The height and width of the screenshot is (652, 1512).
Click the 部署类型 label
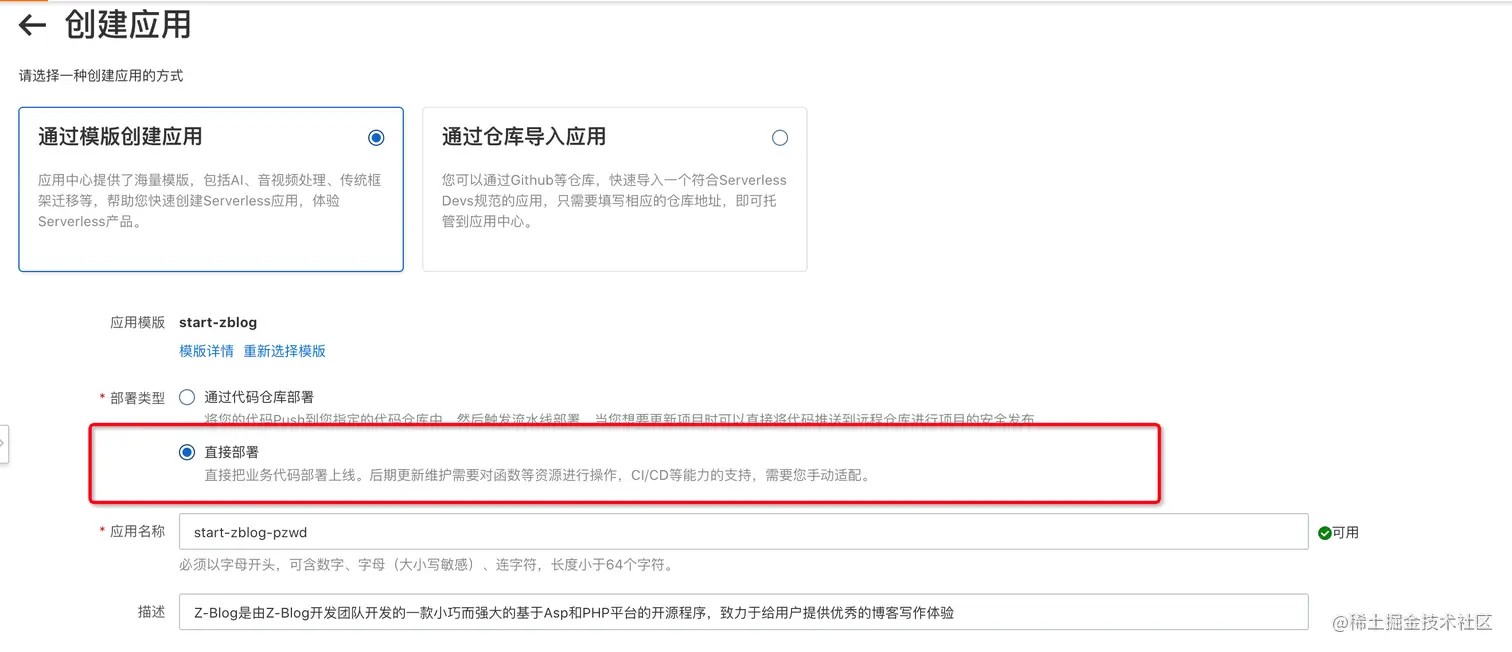click(137, 398)
